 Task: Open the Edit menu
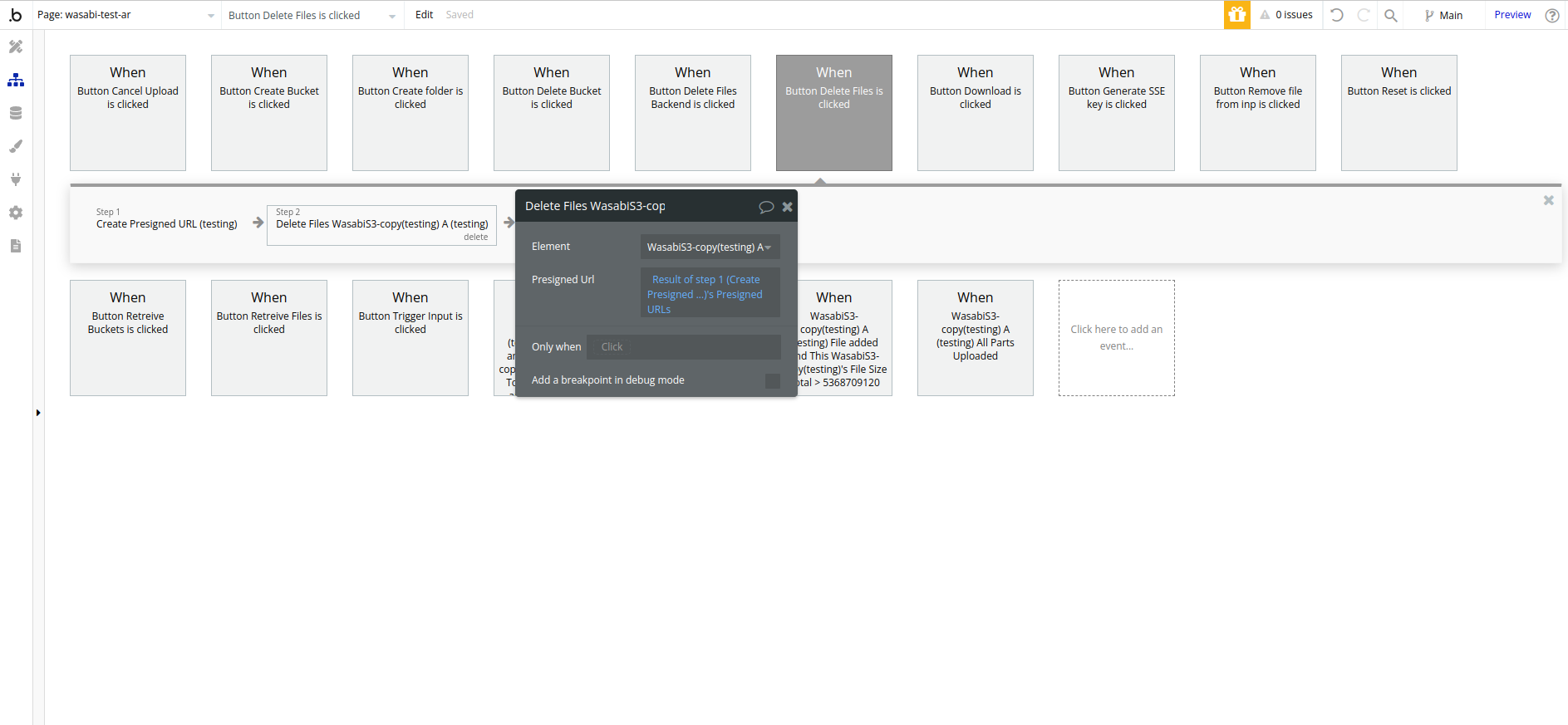click(x=424, y=15)
